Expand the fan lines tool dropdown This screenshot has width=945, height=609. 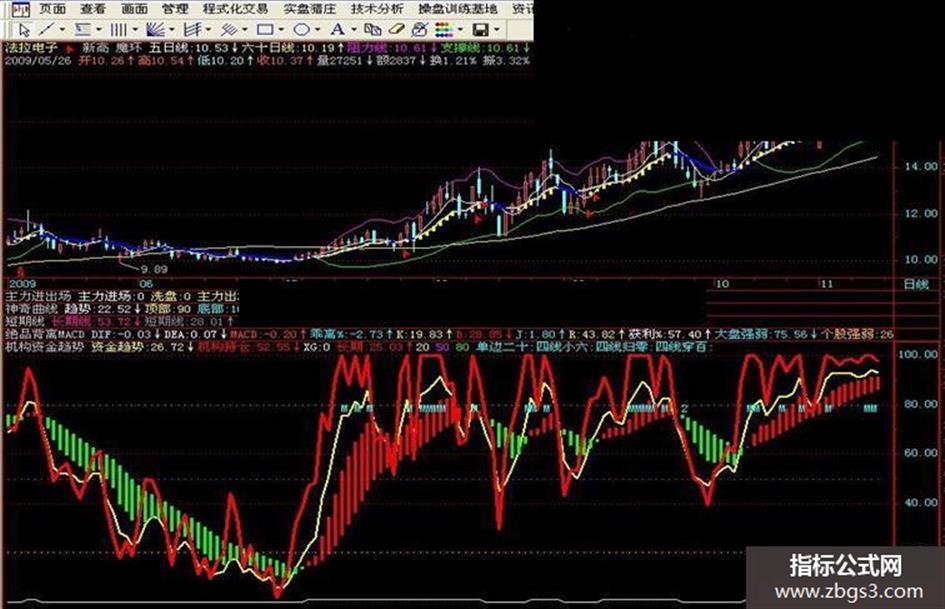[172, 30]
